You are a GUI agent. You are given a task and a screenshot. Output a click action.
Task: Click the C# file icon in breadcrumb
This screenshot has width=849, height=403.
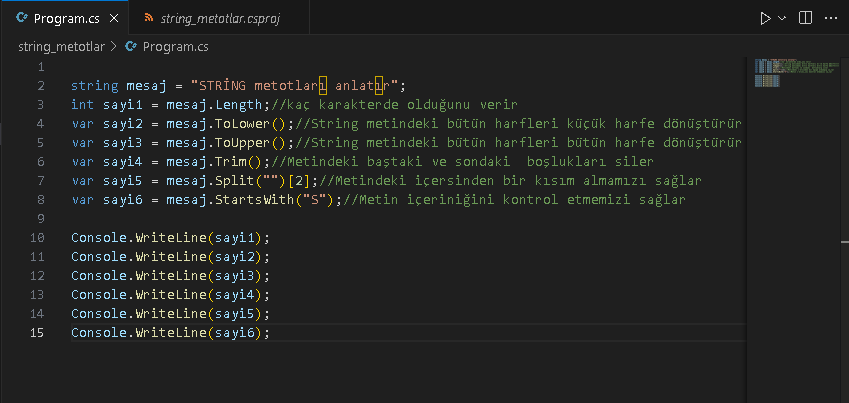pyautogui.click(x=131, y=46)
